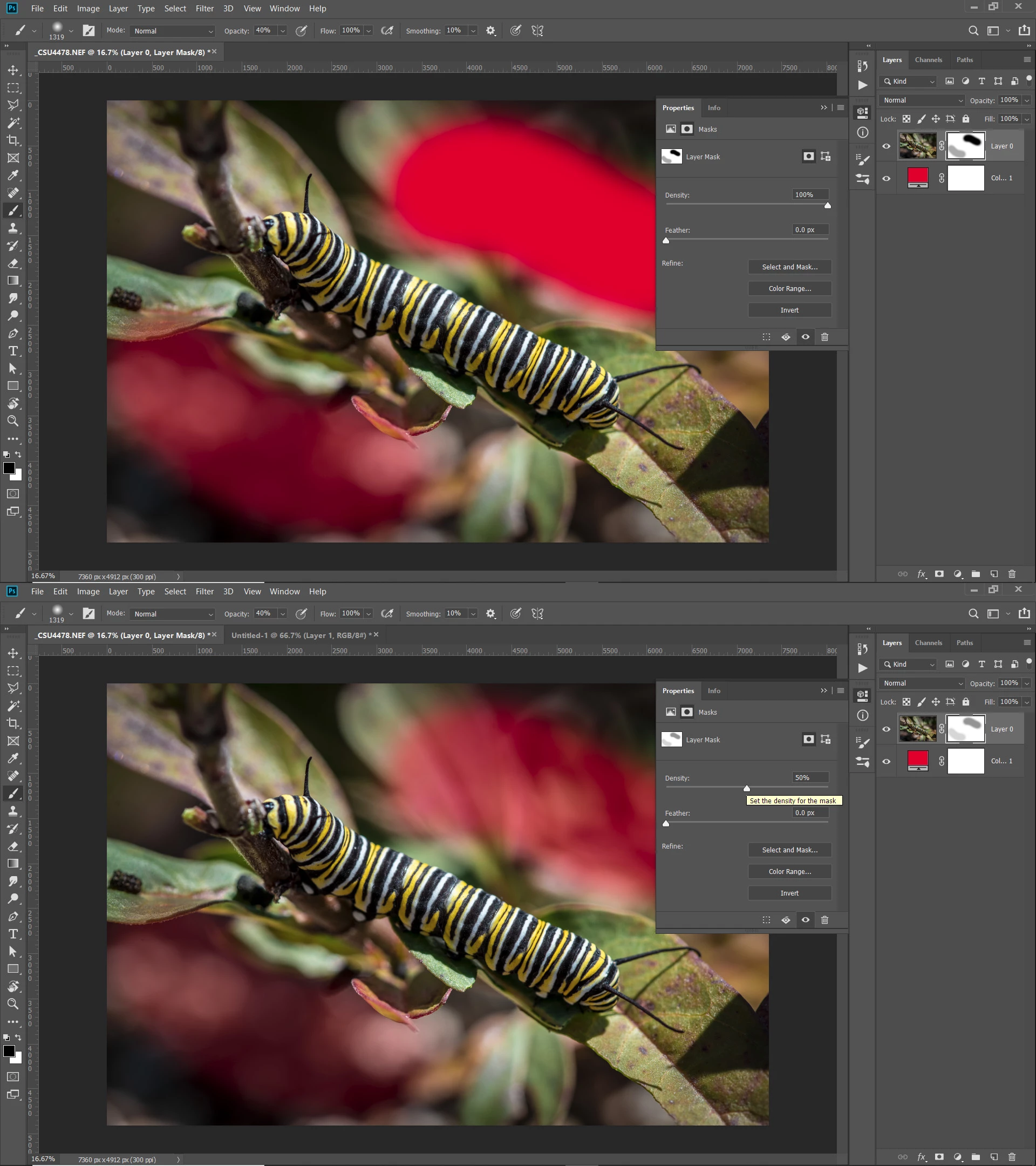Hide Layer 0 in upper Layers panel
This screenshot has width=1036, height=1166.
point(886,146)
